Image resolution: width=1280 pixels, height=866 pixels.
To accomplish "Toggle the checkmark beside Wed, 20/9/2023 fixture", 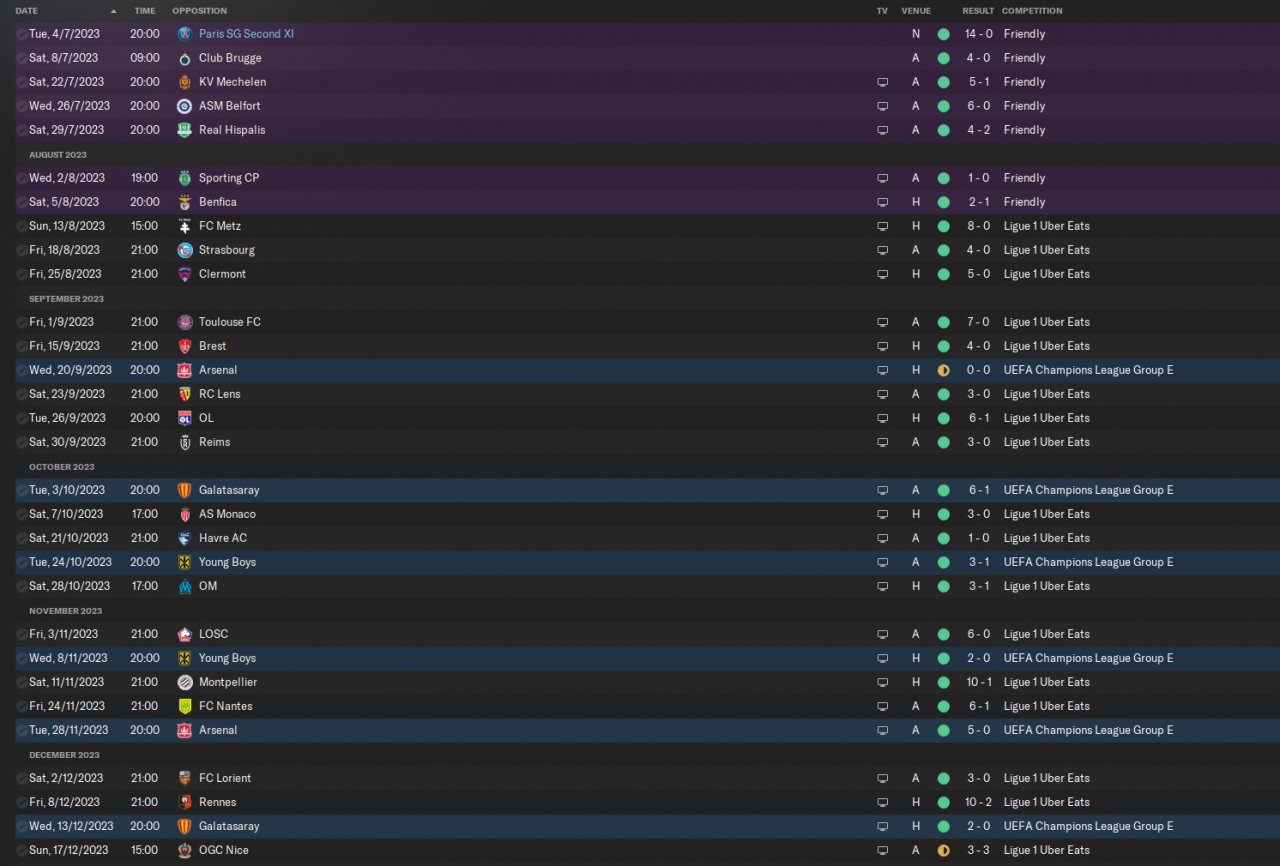I will pos(22,370).
